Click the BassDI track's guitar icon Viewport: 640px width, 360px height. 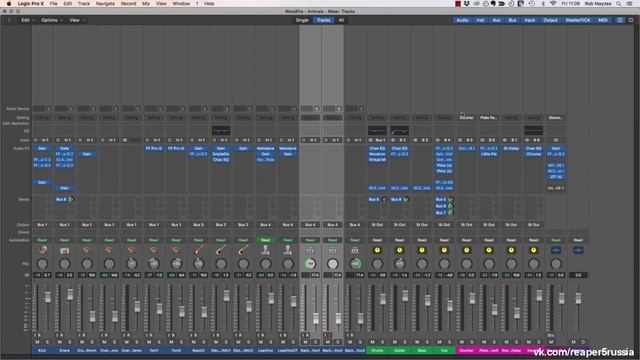click(x=198, y=250)
